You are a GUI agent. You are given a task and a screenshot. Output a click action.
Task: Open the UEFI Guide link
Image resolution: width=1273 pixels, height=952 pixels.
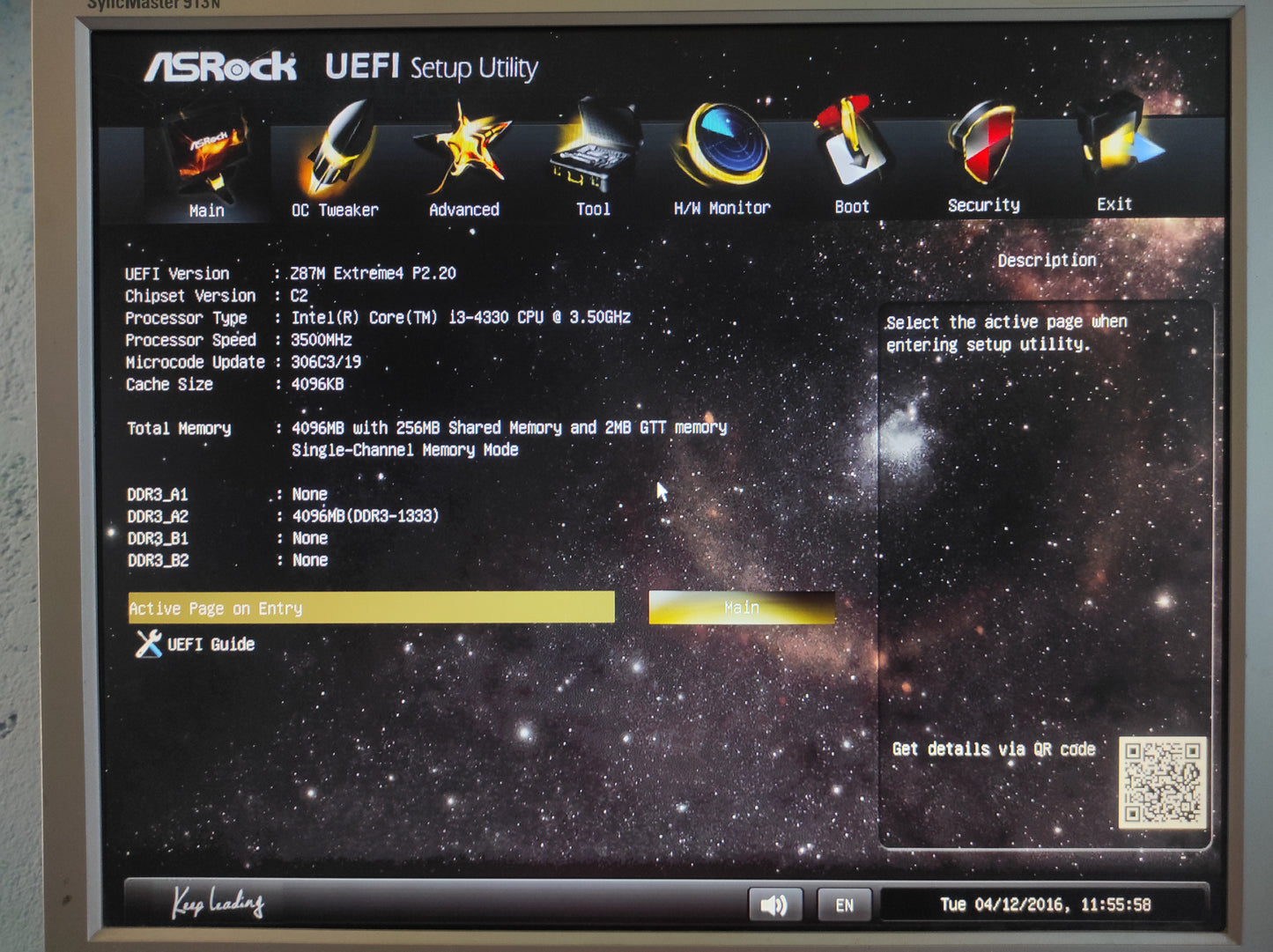point(211,645)
